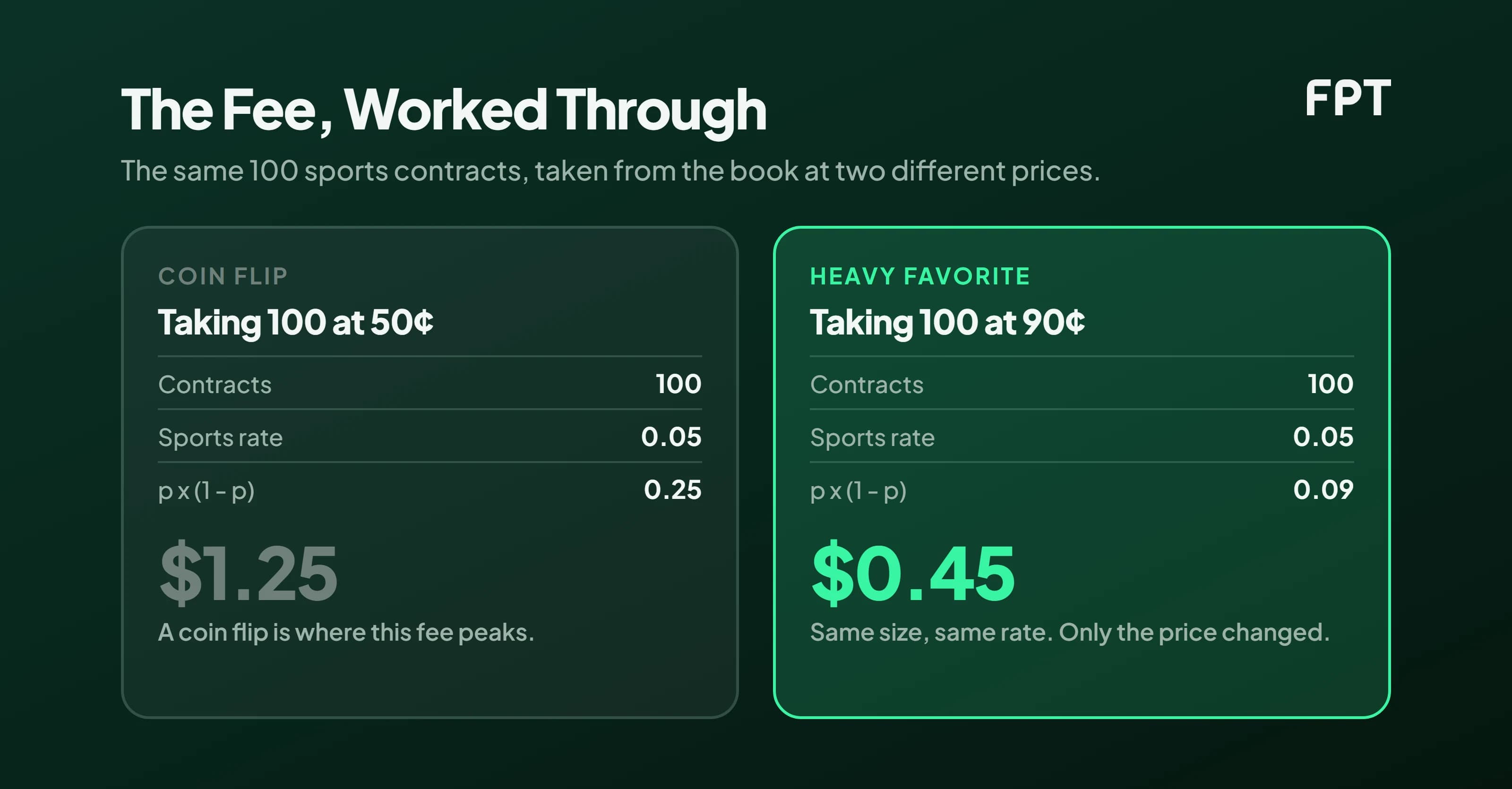Select heading Taking 100 at 90¢

tap(947, 322)
